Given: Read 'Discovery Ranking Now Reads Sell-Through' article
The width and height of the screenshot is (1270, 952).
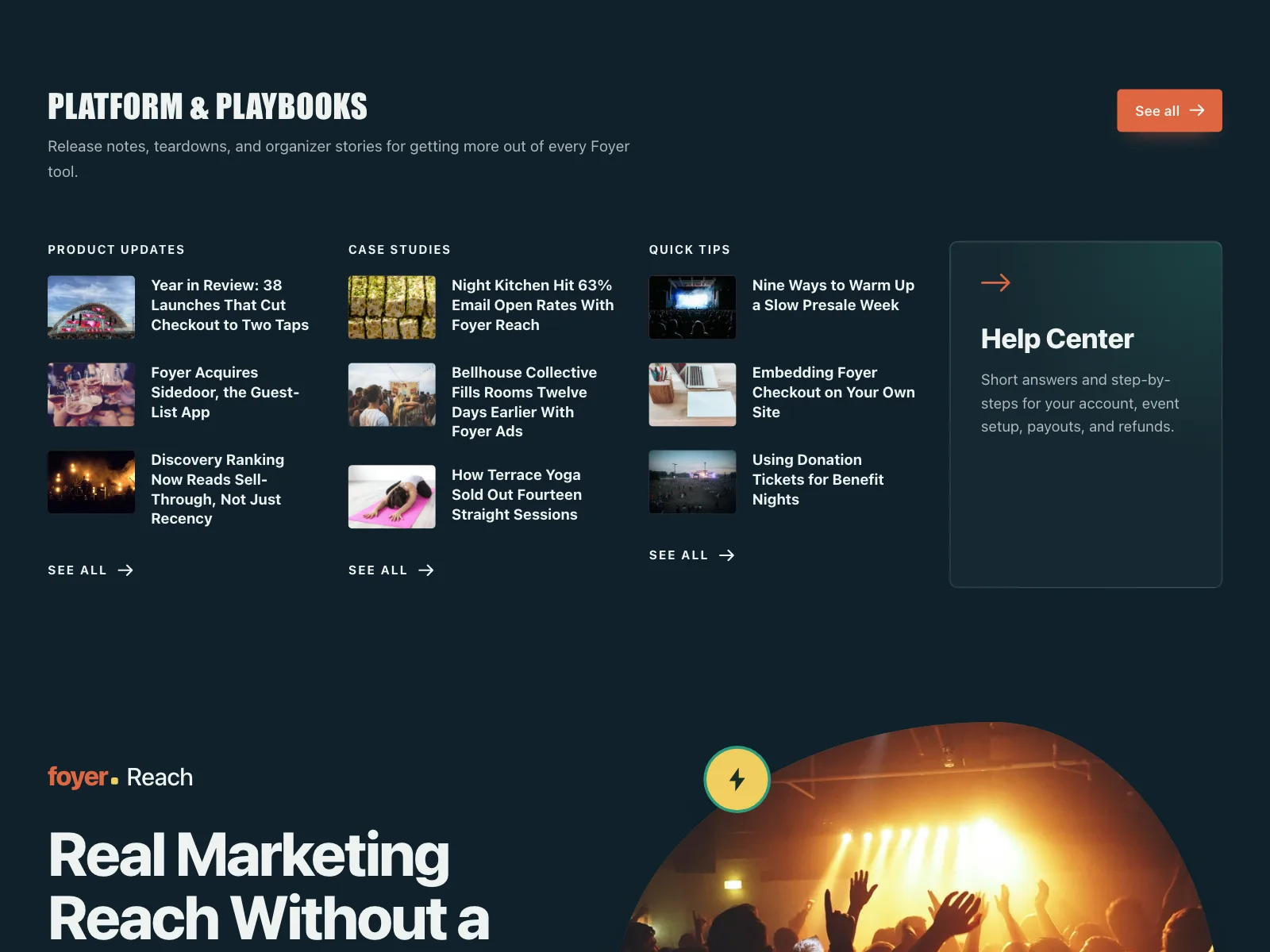Looking at the screenshot, I should [x=217, y=489].
